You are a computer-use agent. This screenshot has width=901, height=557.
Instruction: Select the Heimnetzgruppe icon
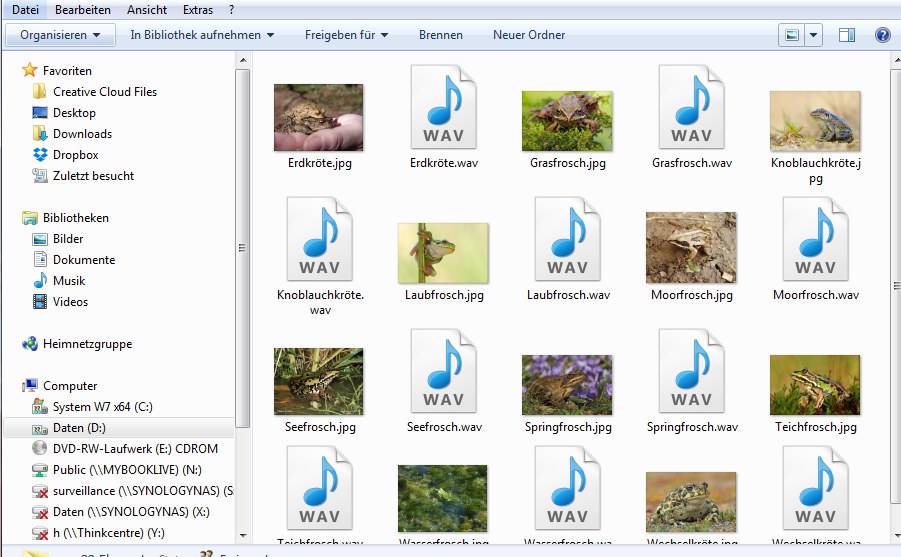click(x=29, y=344)
